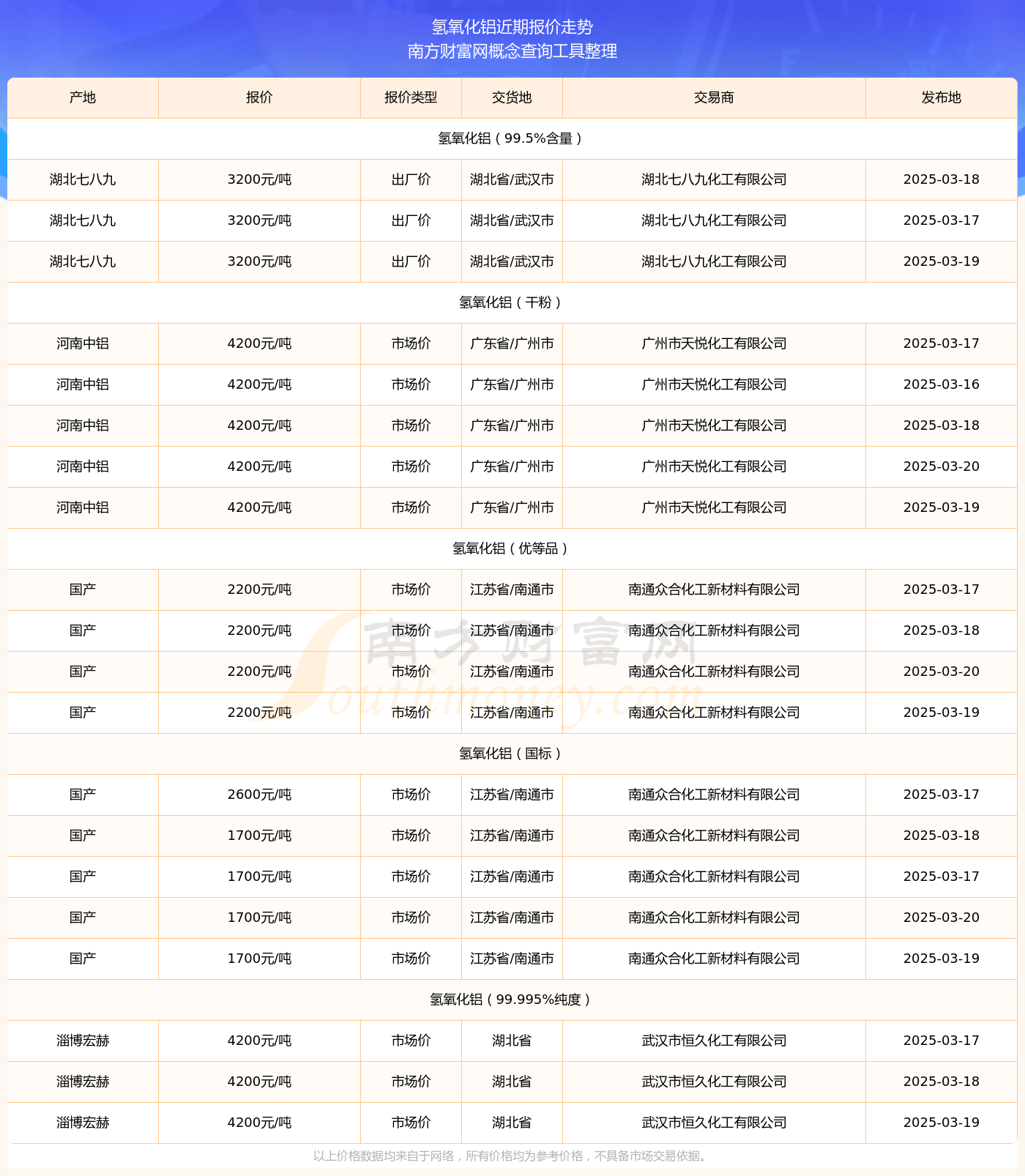Click section heading 氢氧化铝（99.5%含量）
Viewport: 1025px width, 1176px height.
tap(512, 138)
